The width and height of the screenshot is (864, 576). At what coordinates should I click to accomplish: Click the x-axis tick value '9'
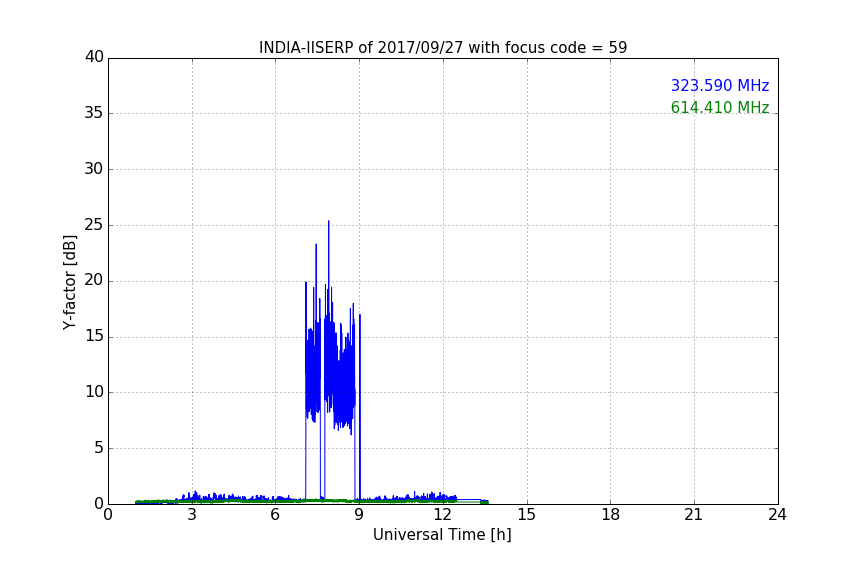pyautogui.click(x=359, y=515)
